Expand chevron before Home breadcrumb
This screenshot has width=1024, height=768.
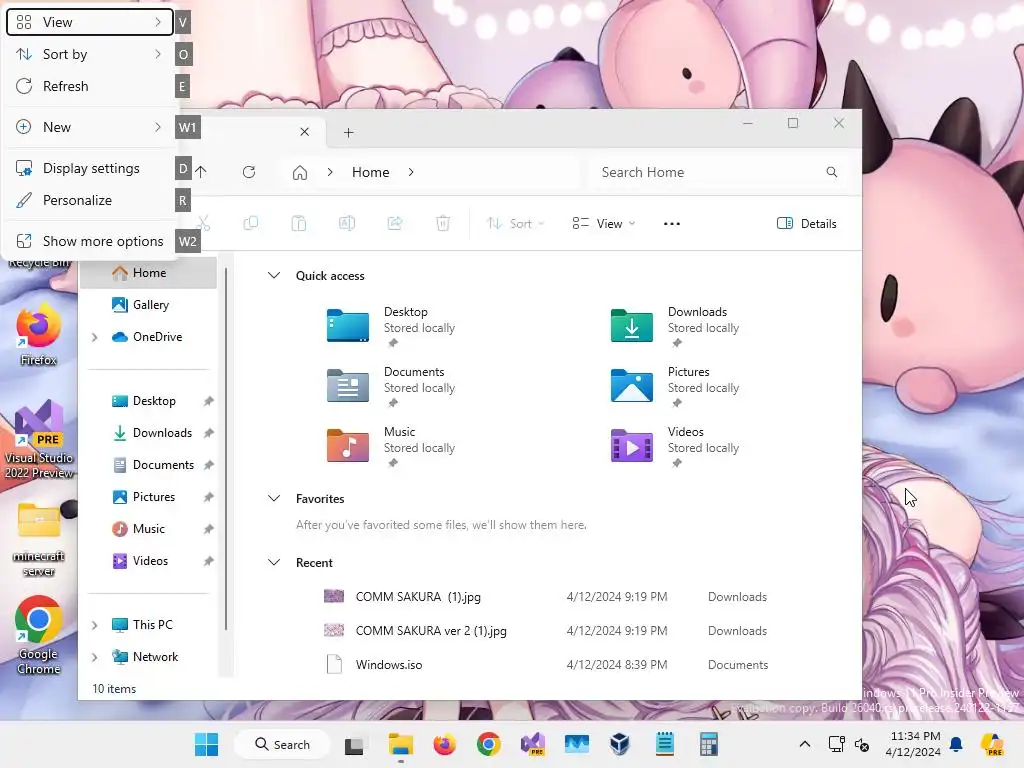[x=330, y=172]
